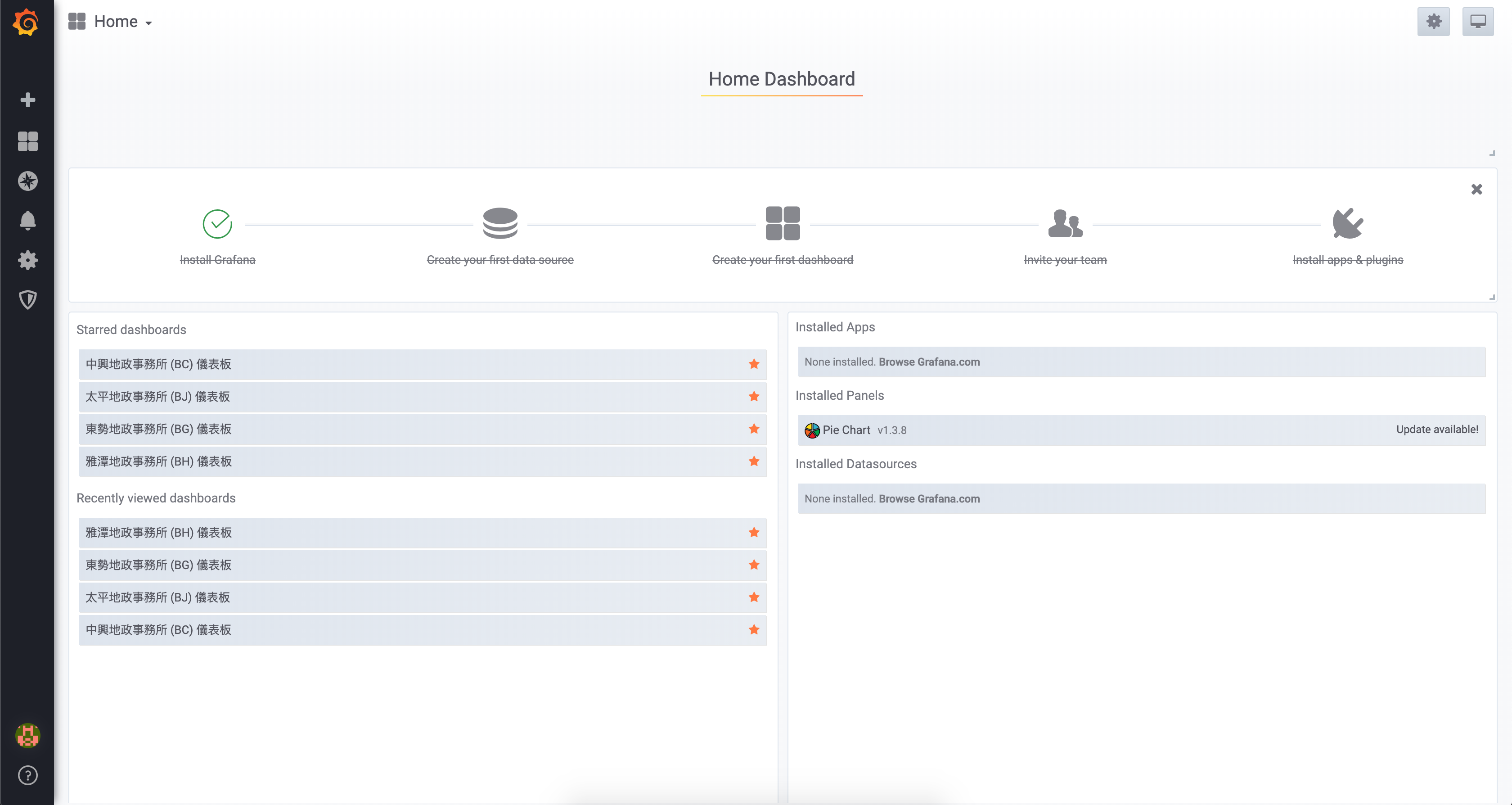1512x805 pixels.
Task: Open 中興地政事務所 (BC) 儀表板 from Starred dashboards
Action: 423,364
